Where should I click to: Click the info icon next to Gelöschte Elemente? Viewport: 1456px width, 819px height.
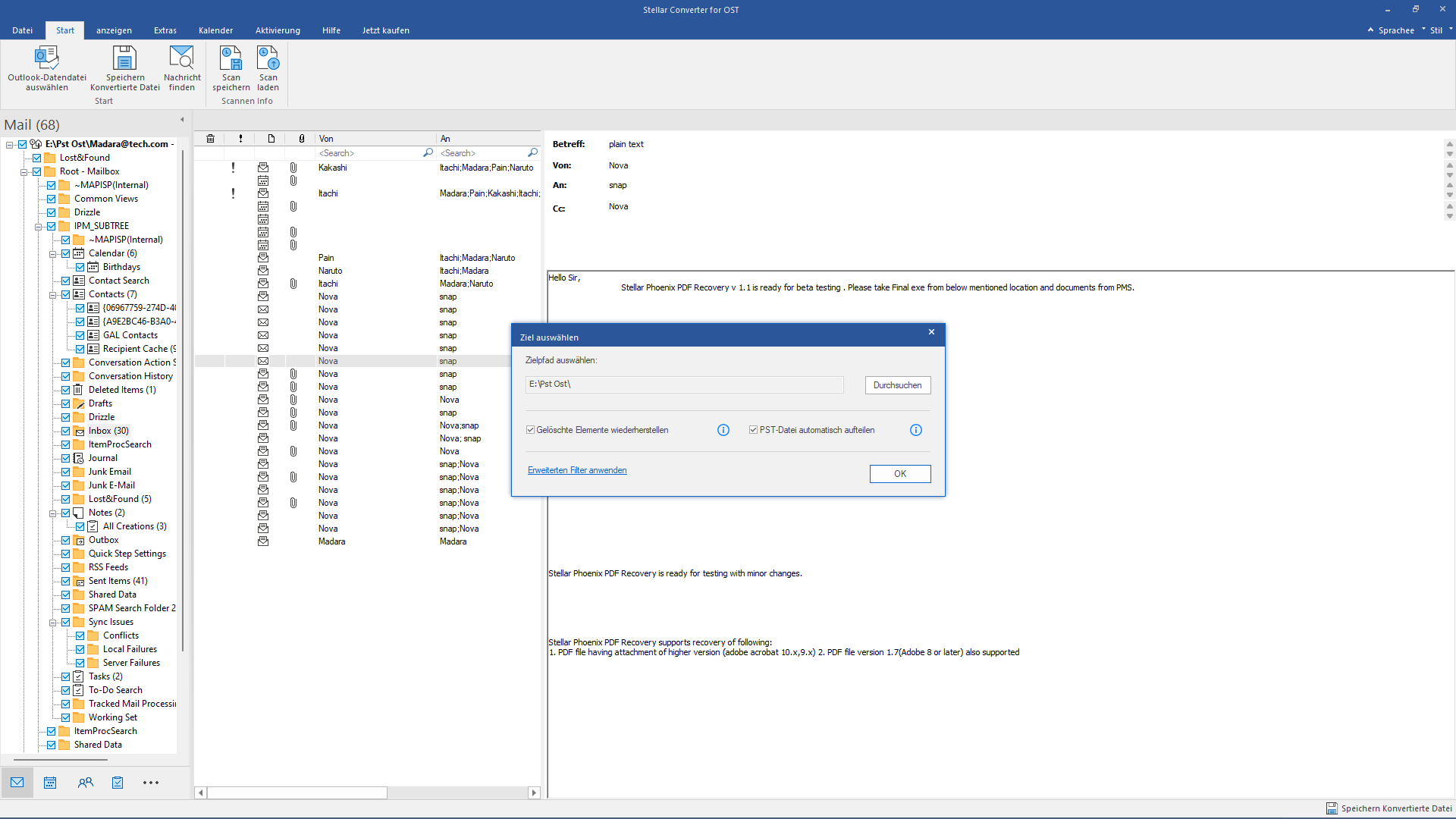[723, 430]
